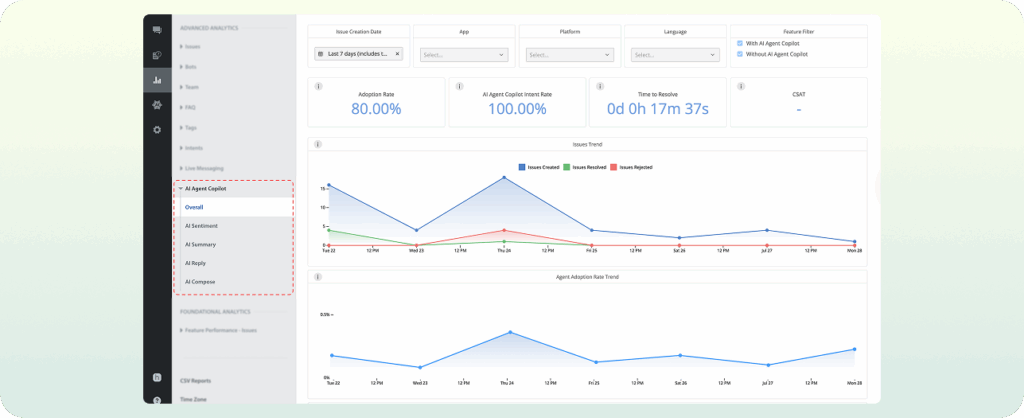1024x418 pixels.
Task: Toggle the Without AI Agent Copilot checkbox
Action: click(x=740, y=54)
